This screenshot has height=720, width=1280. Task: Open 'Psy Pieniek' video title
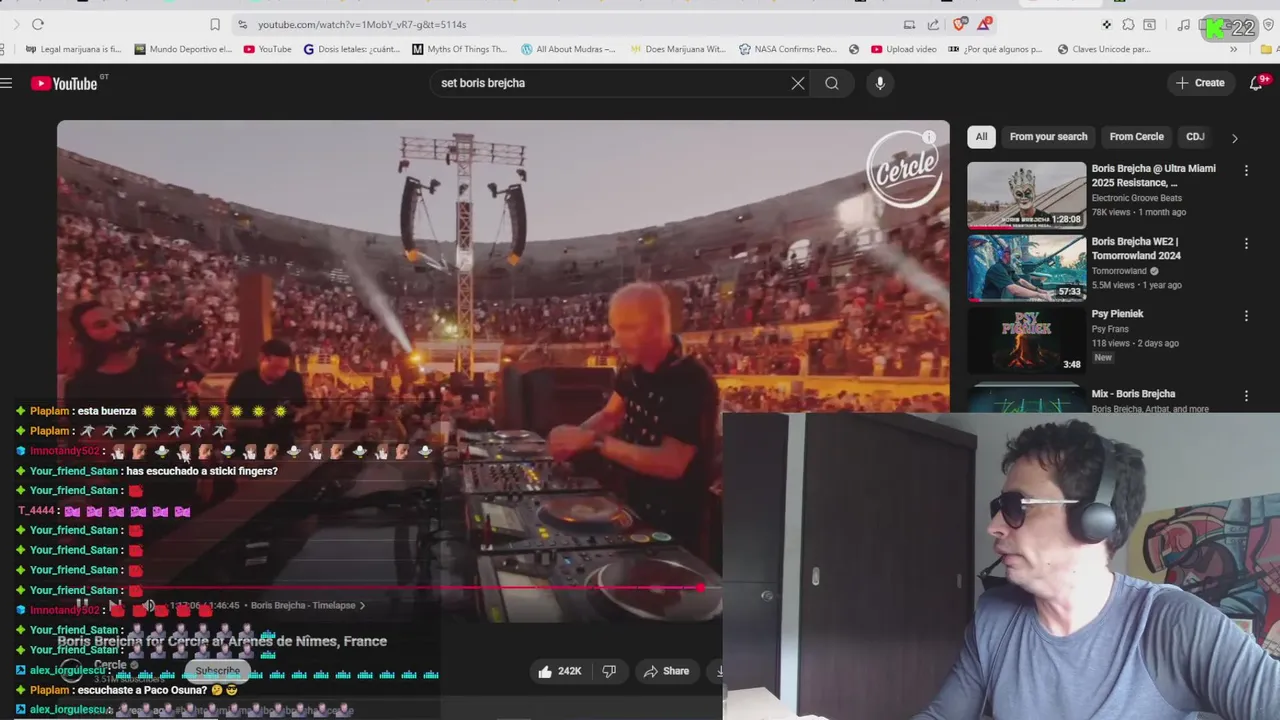tap(1117, 314)
